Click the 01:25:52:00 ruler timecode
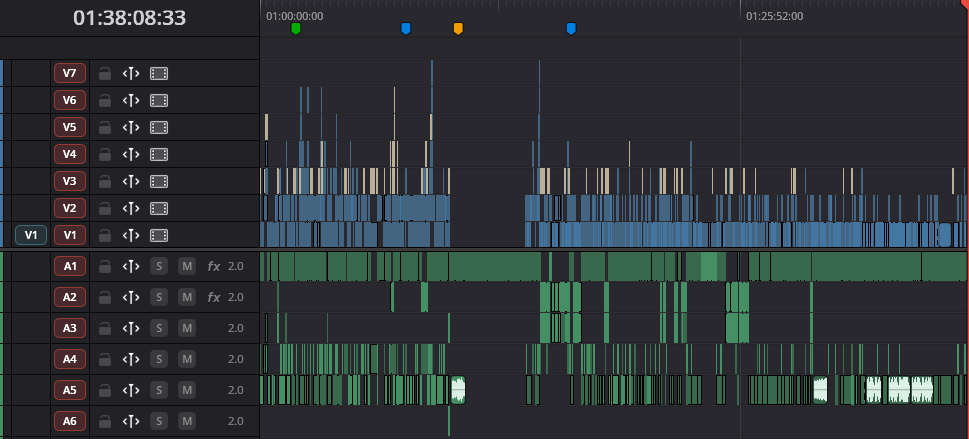Image resolution: width=969 pixels, height=439 pixels. click(x=774, y=16)
